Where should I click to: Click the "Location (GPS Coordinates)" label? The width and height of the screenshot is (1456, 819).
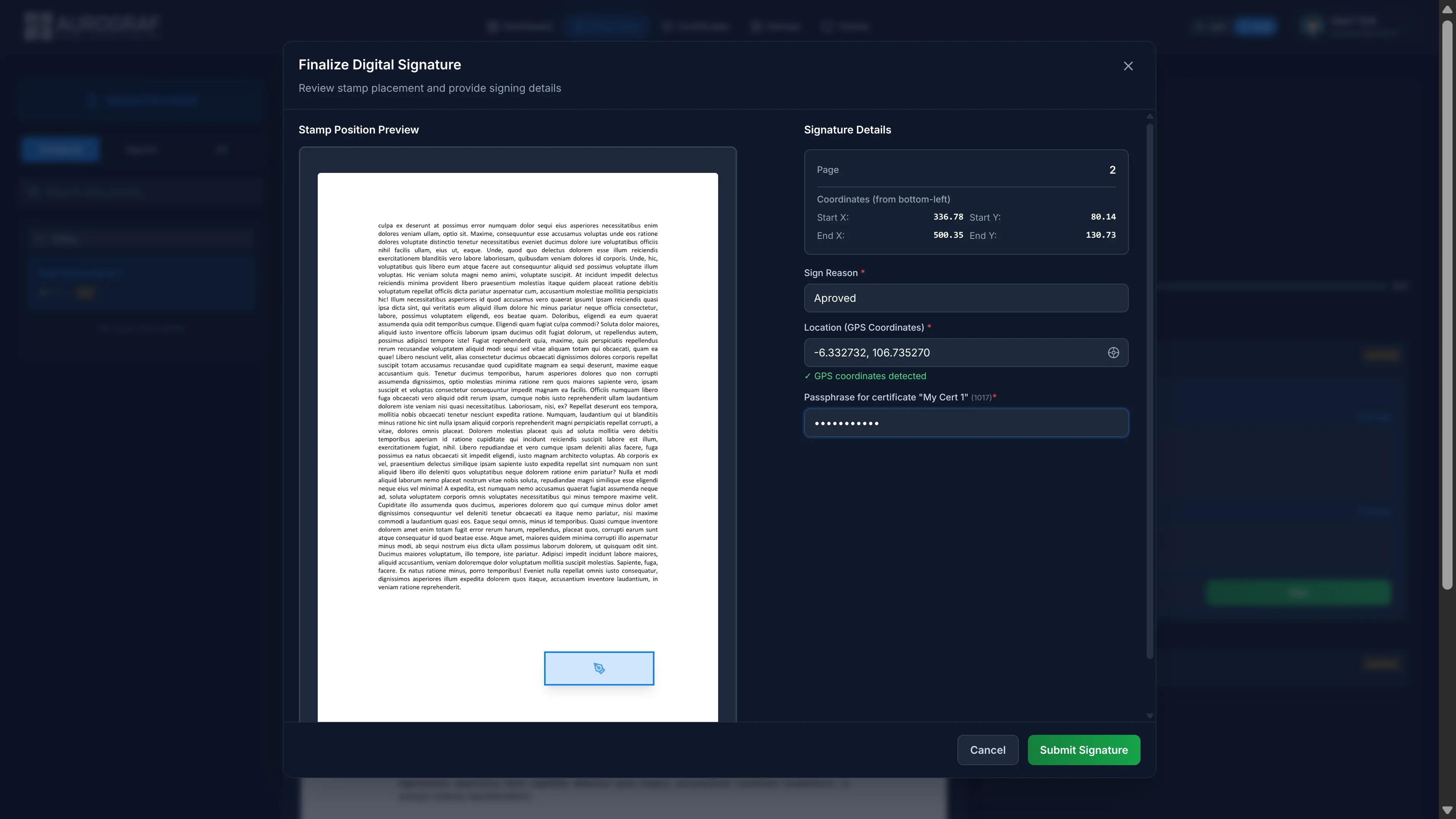pyautogui.click(x=864, y=327)
